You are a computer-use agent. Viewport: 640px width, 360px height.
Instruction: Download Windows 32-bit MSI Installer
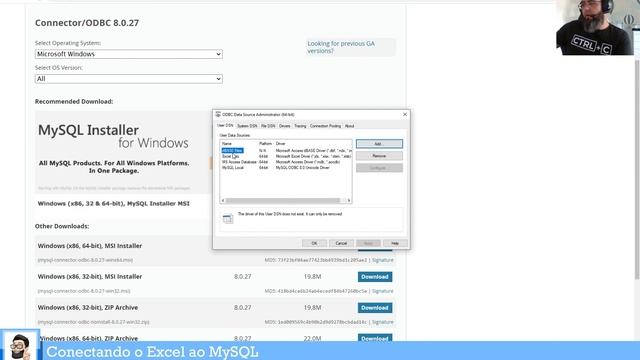click(375, 277)
